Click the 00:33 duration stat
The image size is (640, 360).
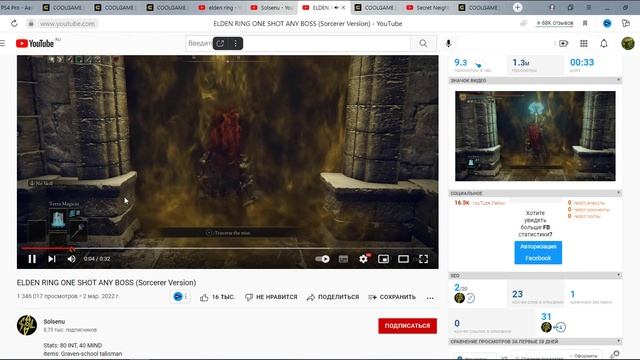pos(582,63)
